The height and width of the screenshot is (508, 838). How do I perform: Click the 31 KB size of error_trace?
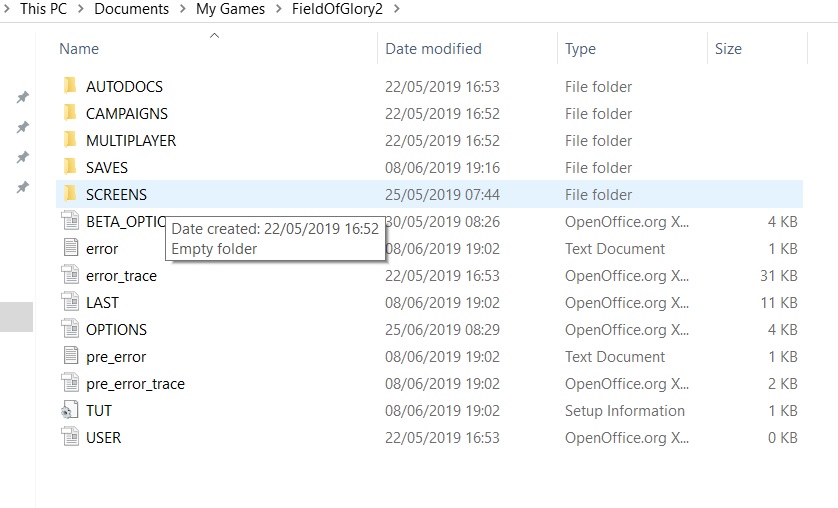point(779,276)
